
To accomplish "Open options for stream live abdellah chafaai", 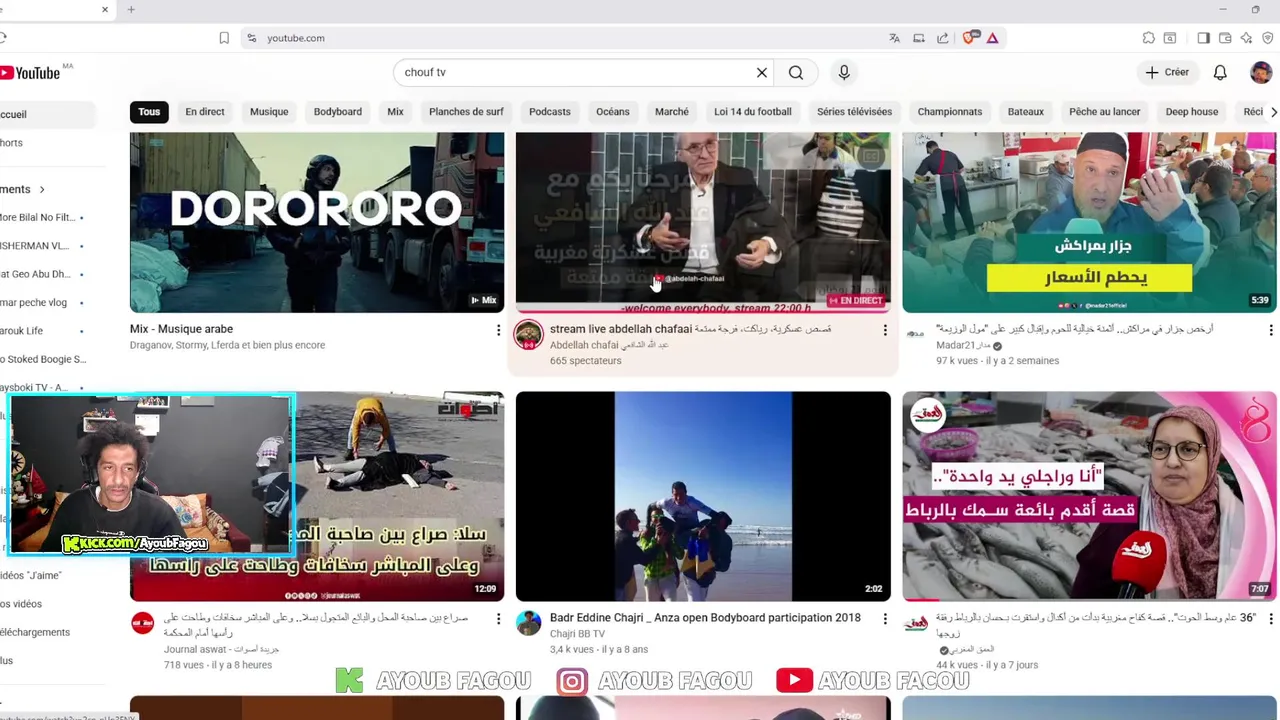I will point(884,330).
